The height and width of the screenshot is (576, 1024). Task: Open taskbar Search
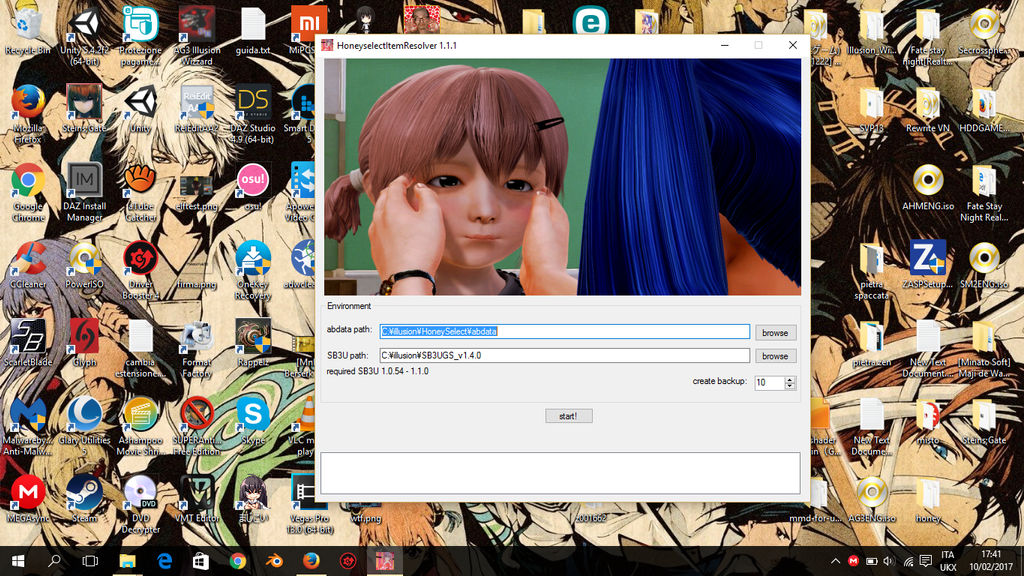click(54, 561)
